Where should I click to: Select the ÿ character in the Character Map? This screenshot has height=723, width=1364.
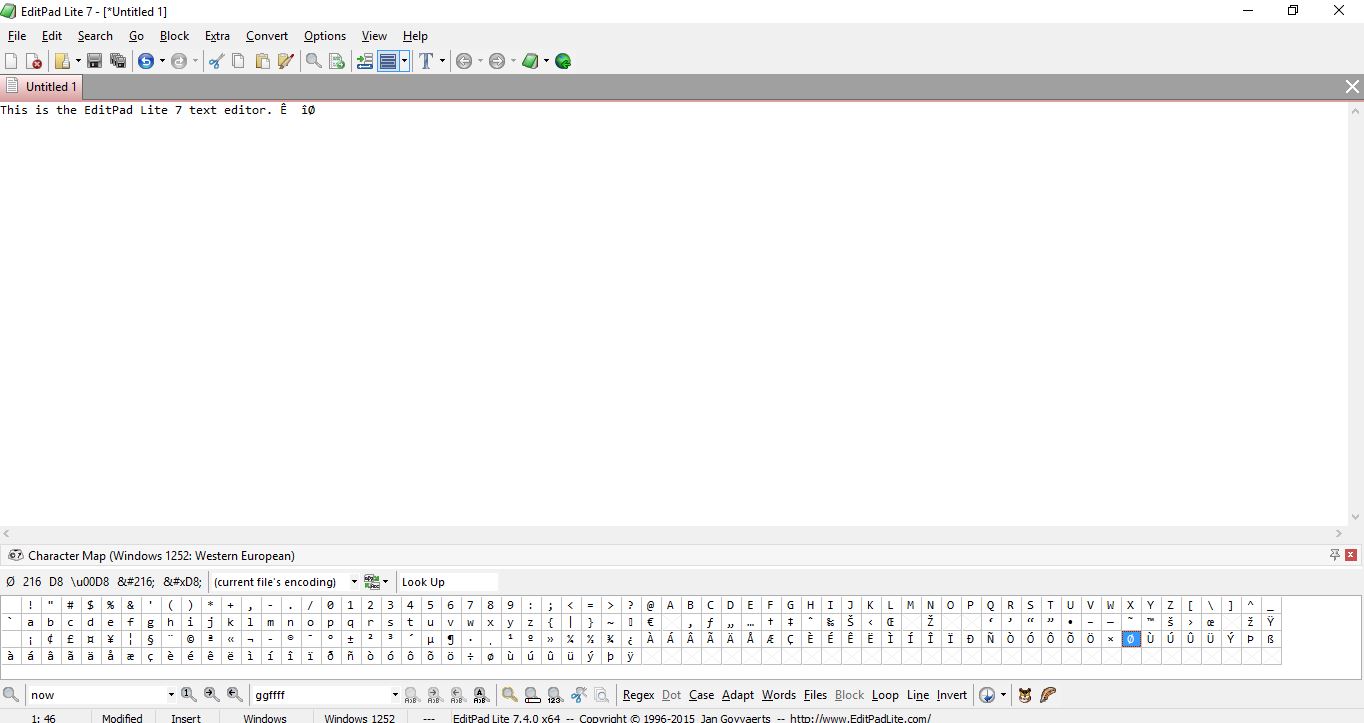click(630, 656)
